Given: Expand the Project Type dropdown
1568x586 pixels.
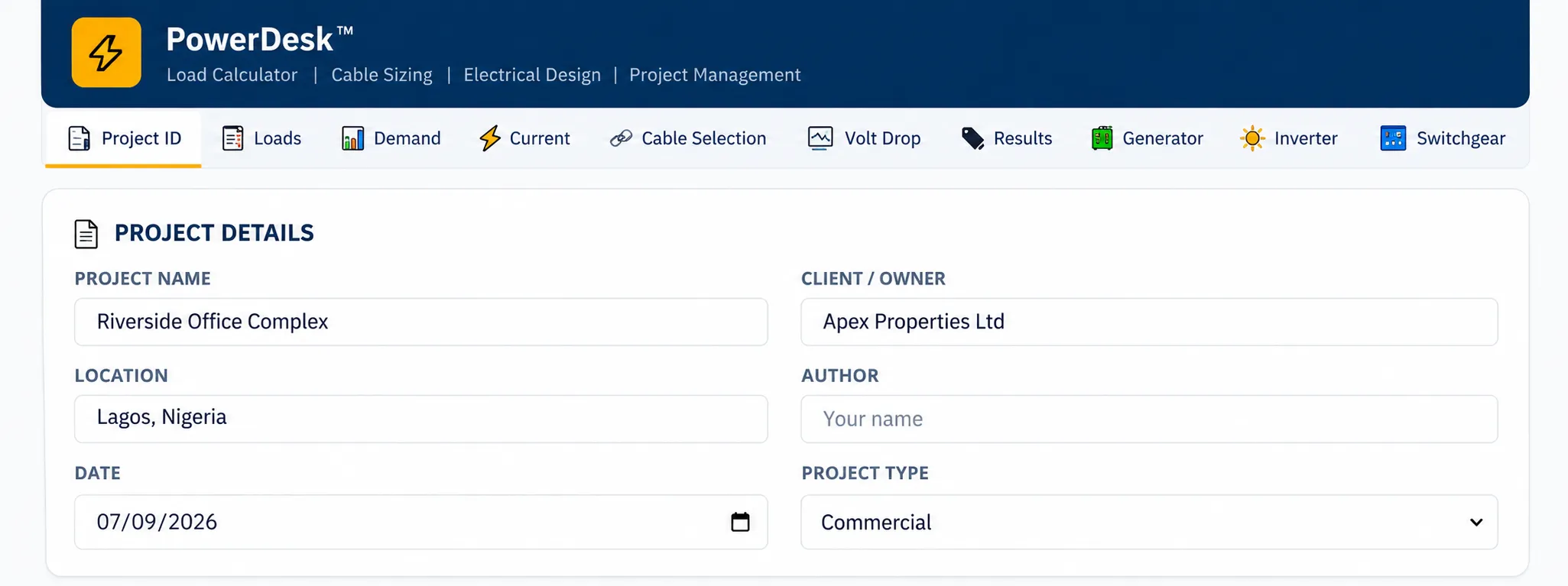Looking at the screenshot, I should [1149, 523].
